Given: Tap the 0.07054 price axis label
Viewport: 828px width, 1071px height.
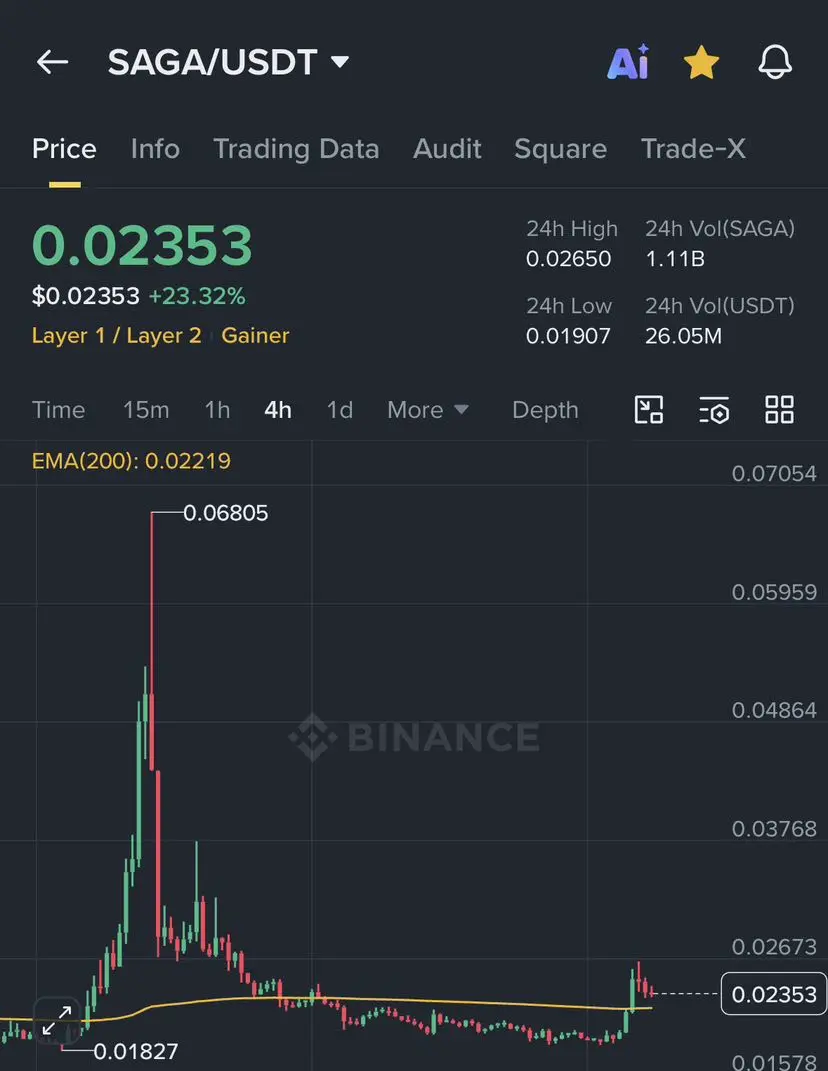Looking at the screenshot, I should pos(774,473).
